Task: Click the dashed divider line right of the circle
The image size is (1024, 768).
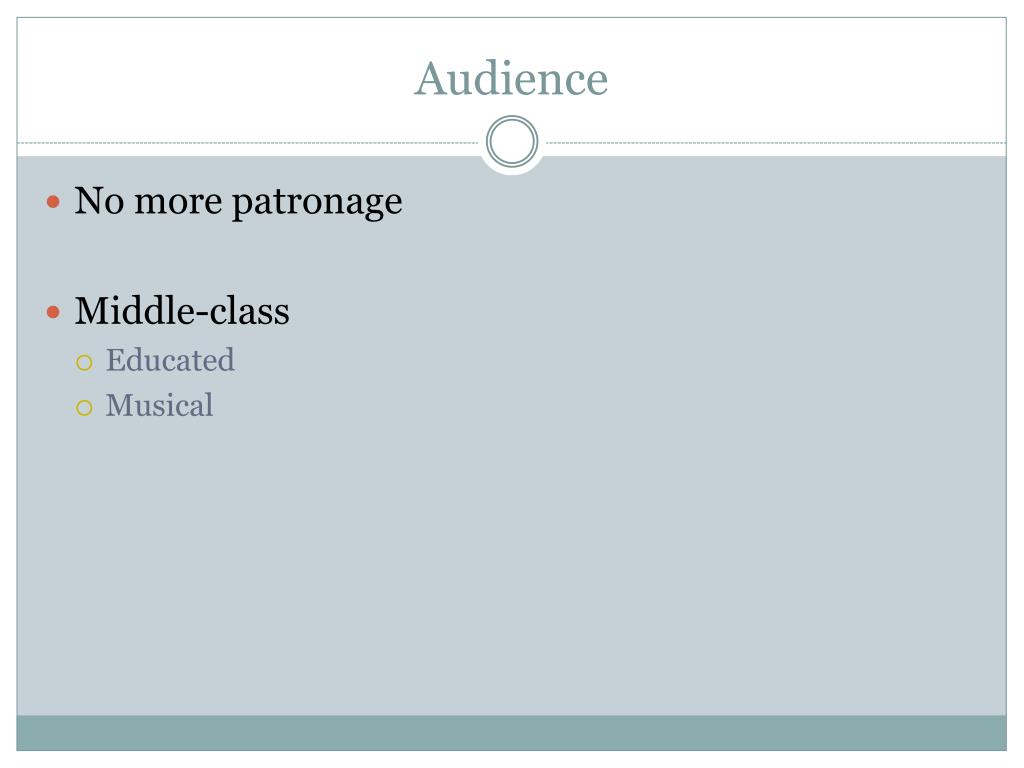Action: pos(776,142)
